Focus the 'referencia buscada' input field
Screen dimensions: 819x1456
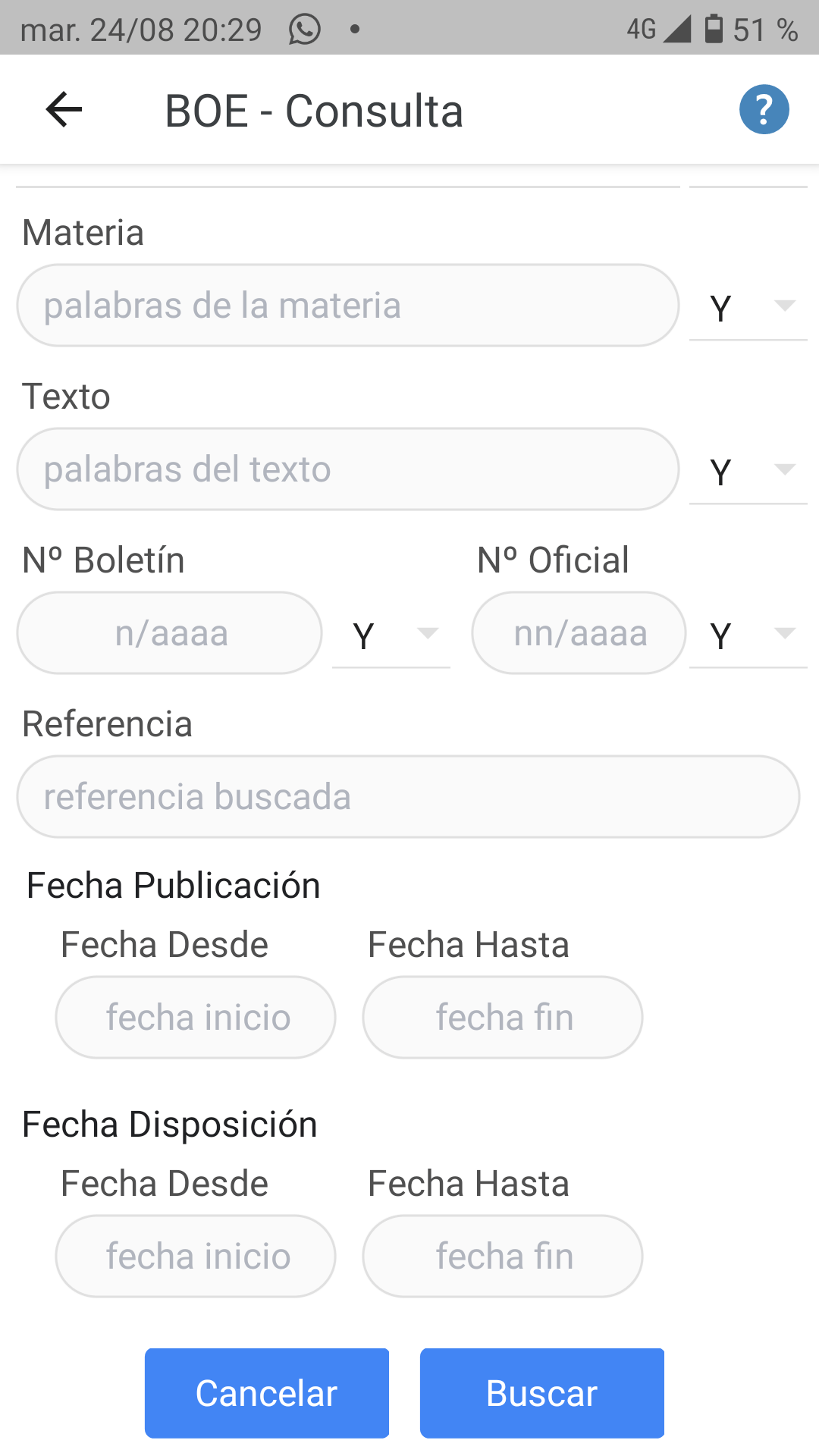point(408,797)
